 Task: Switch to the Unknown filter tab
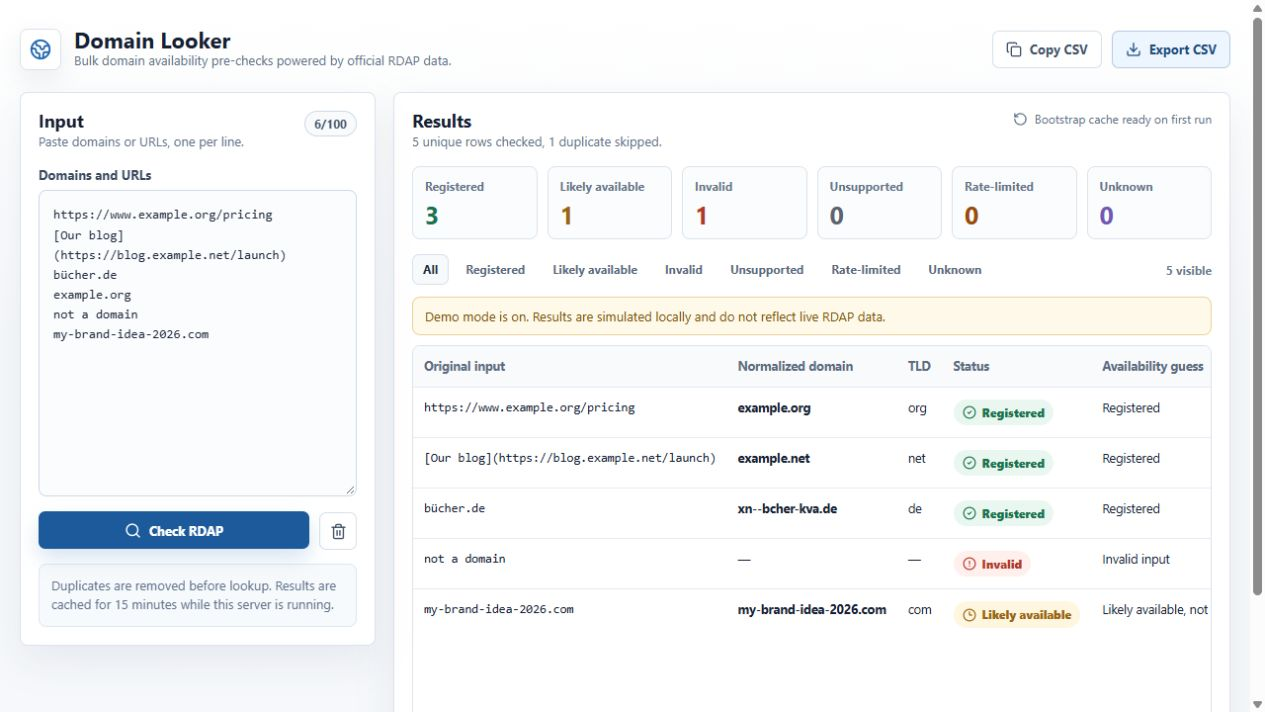(x=955, y=270)
